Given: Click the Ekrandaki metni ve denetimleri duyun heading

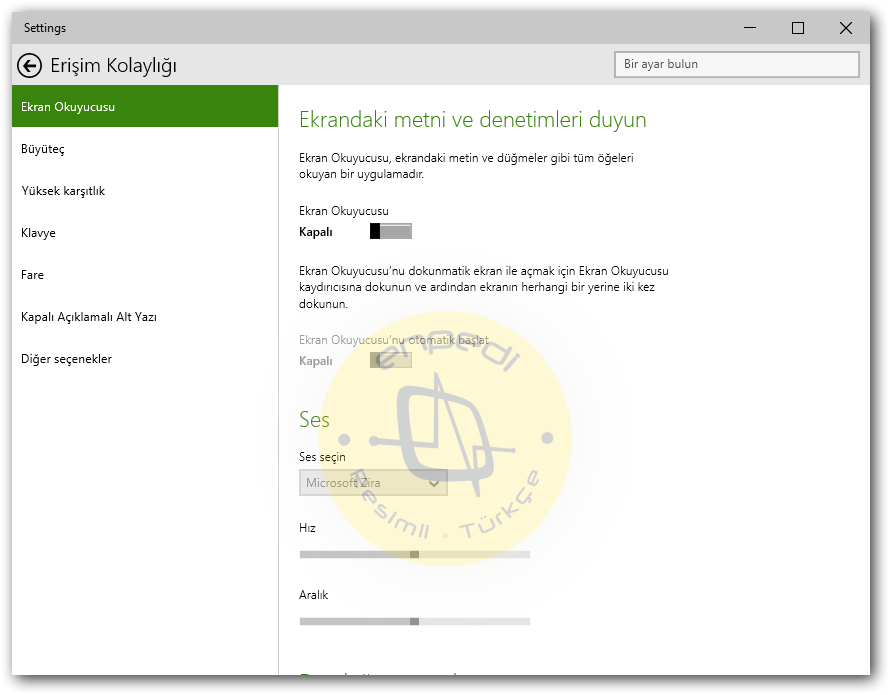Looking at the screenshot, I should tap(472, 120).
